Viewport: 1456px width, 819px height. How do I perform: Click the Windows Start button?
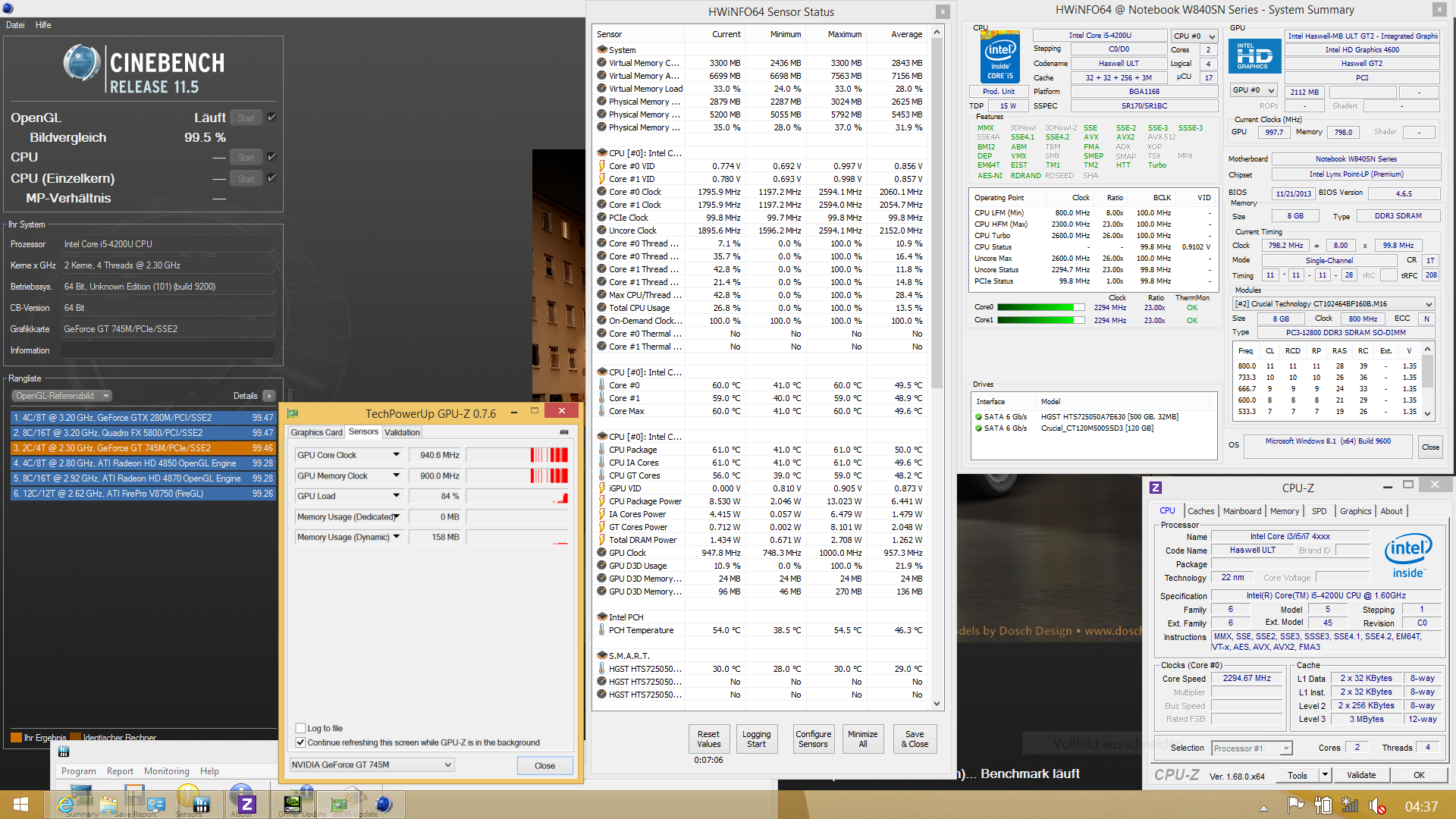[20, 805]
